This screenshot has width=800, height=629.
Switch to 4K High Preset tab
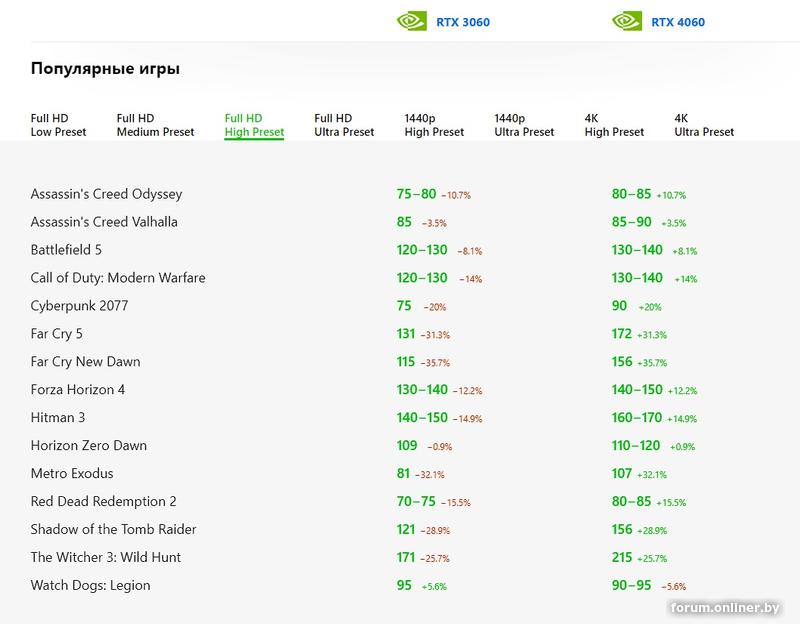pos(614,125)
